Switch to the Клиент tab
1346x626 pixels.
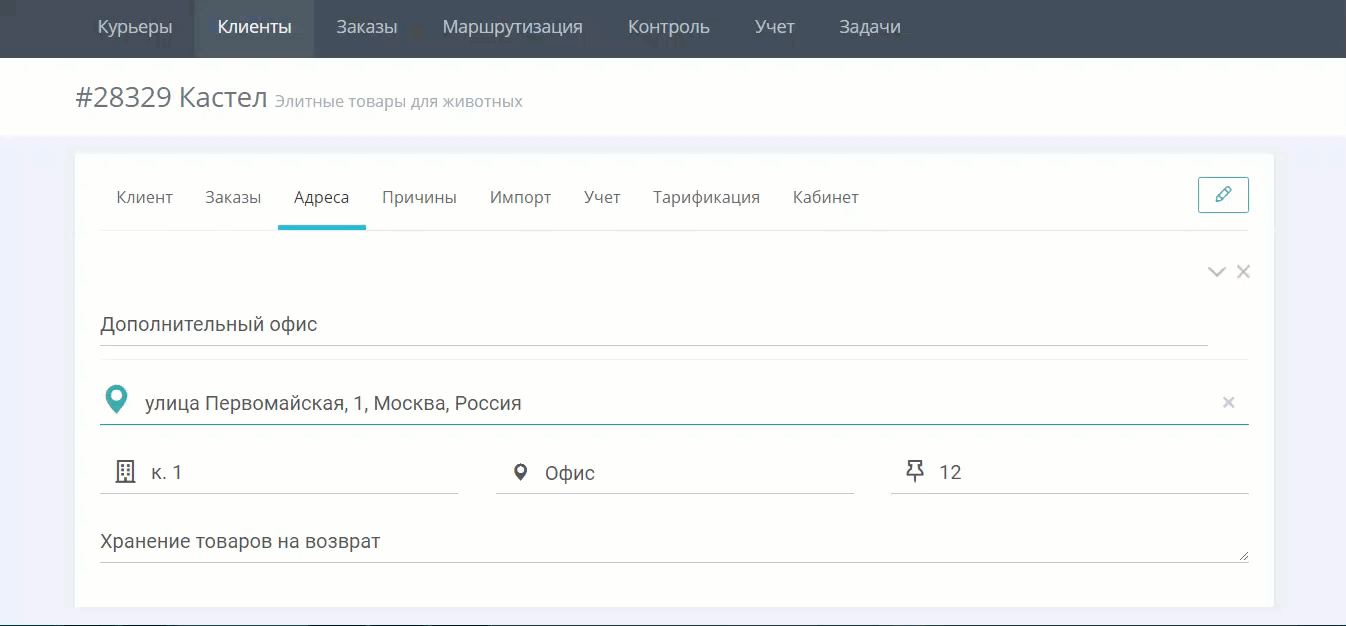pyautogui.click(x=145, y=197)
